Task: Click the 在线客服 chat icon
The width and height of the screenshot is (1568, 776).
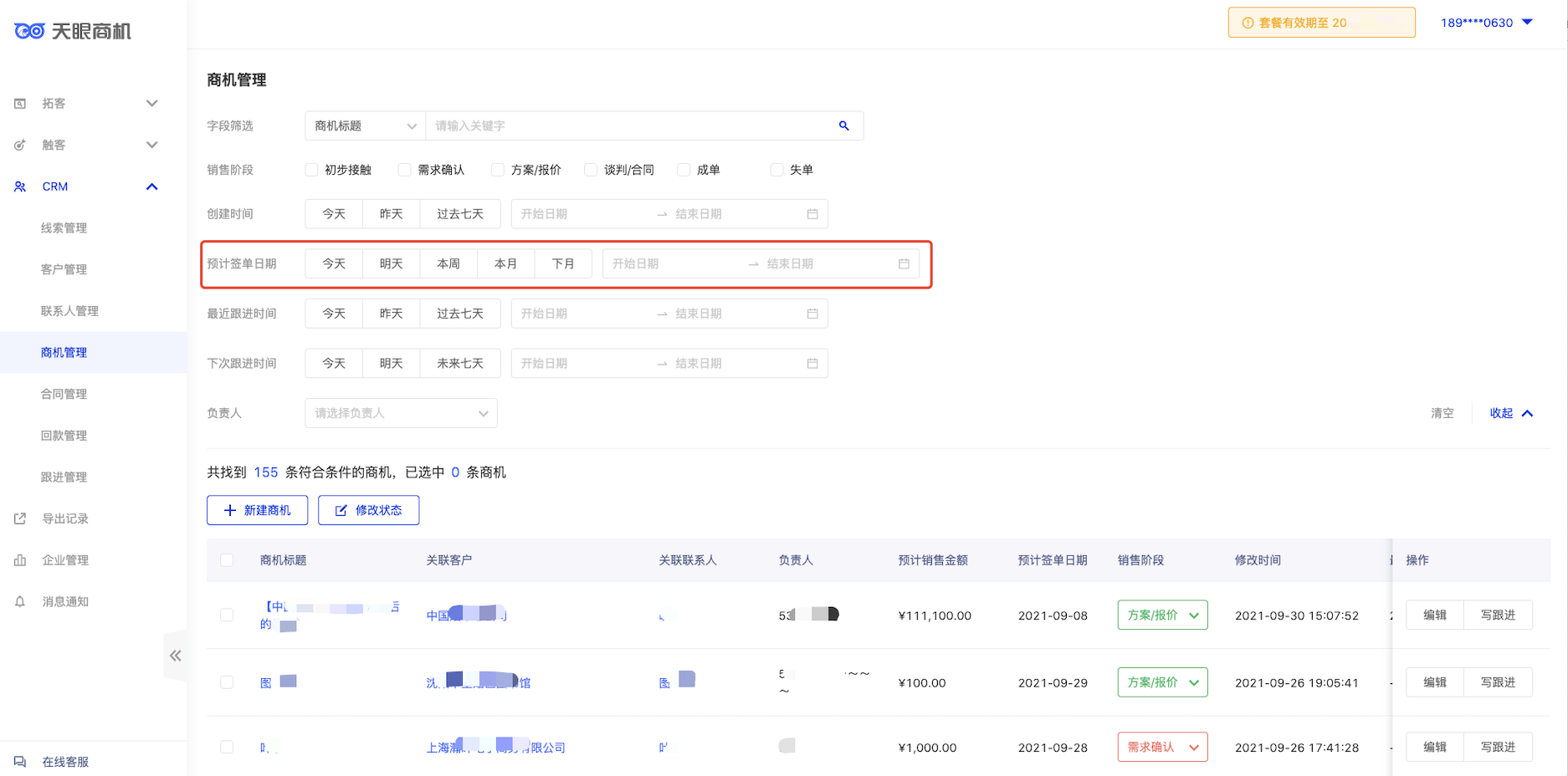Action: 20,762
